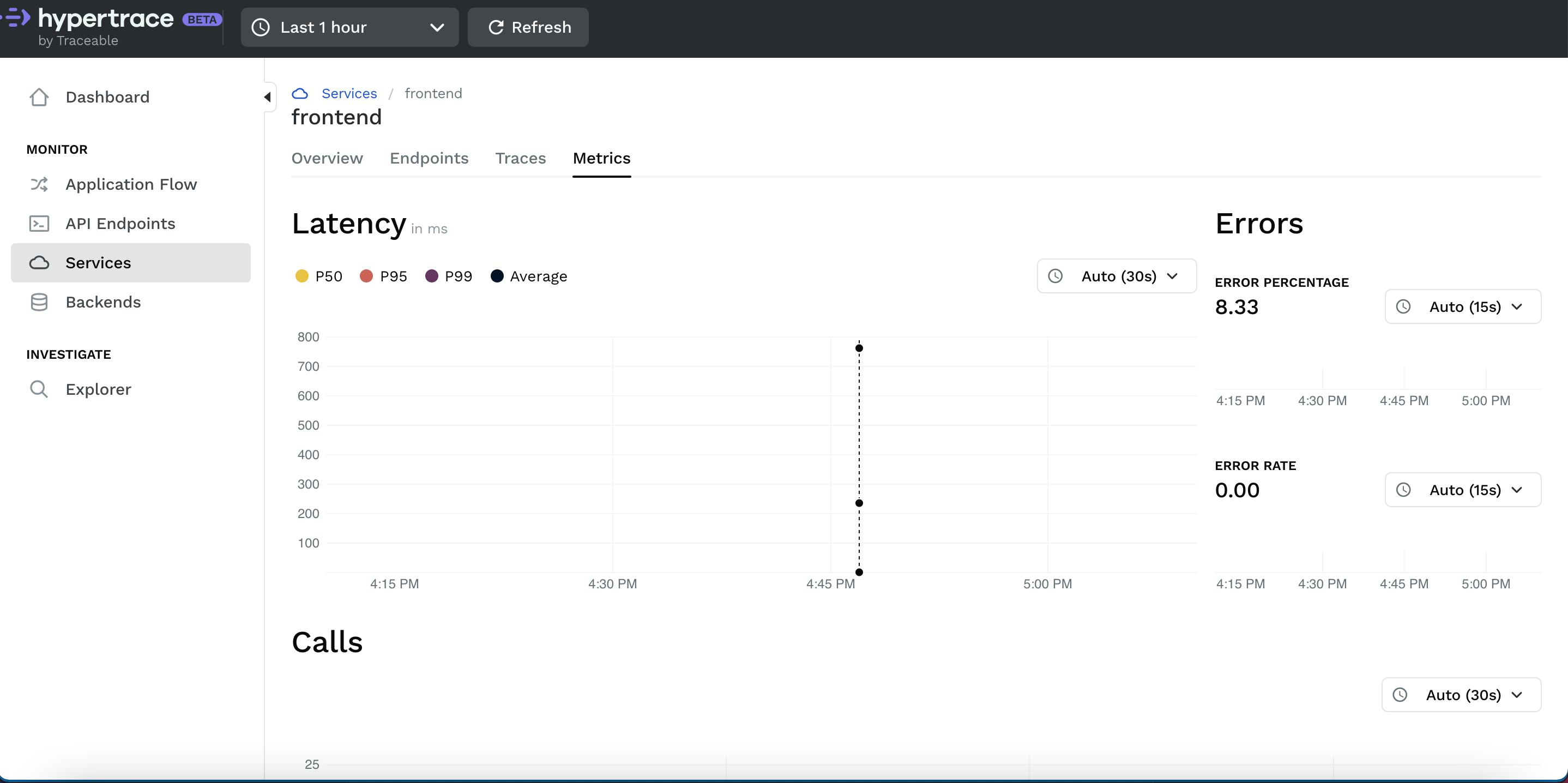Click the clock icon in Latency interval selector
The image size is (1568, 783).
1056,276
